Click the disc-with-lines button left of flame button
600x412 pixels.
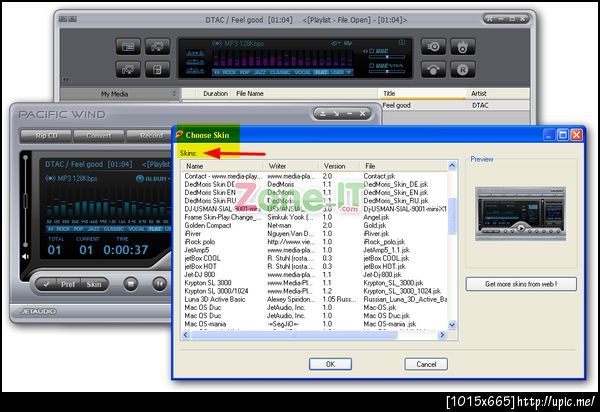click(x=433, y=47)
